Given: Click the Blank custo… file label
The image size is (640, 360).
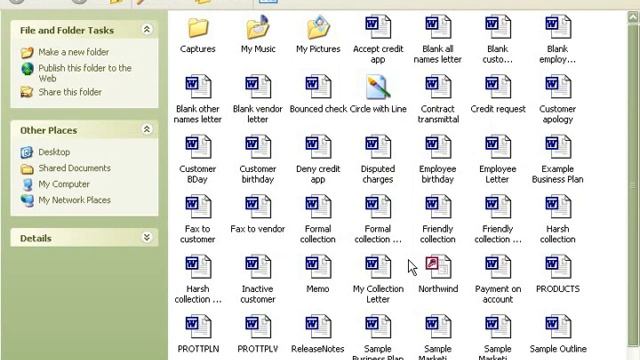Looking at the screenshot, I should pos(498,54).
